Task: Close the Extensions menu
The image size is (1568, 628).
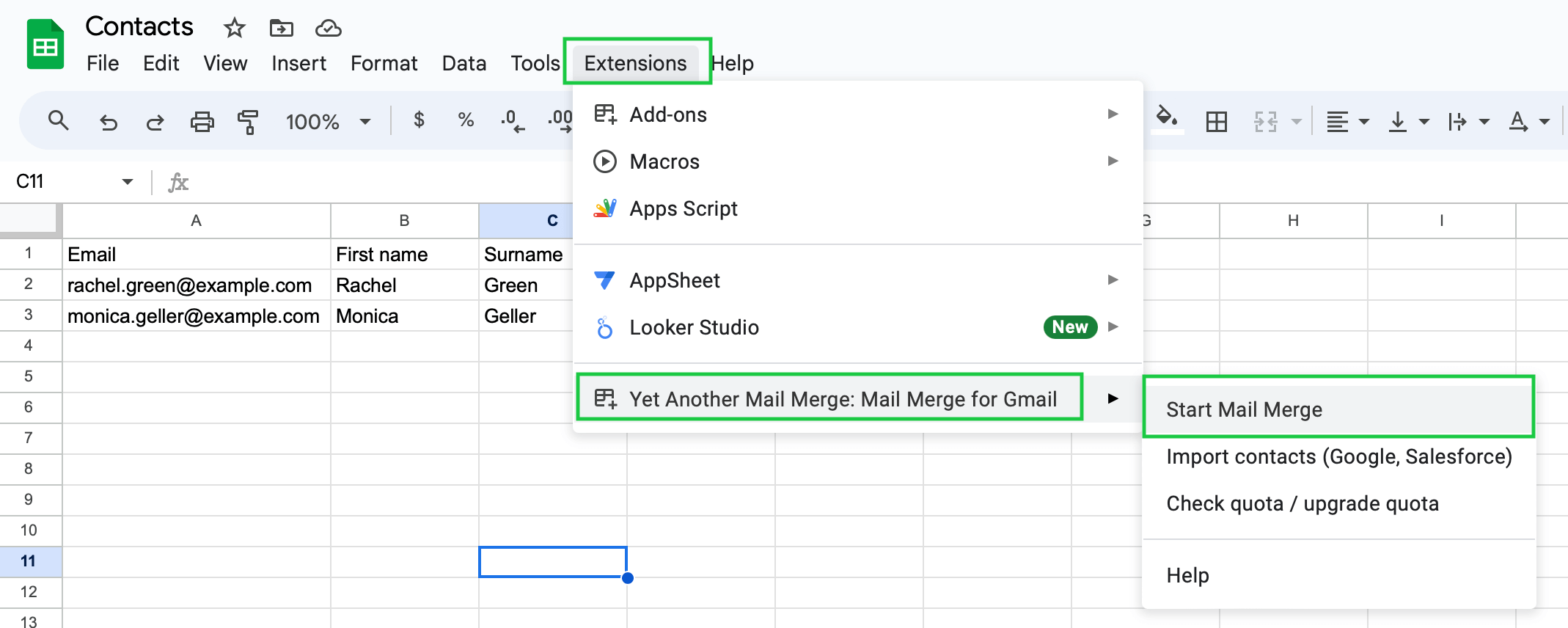Action: click(636, 63)
